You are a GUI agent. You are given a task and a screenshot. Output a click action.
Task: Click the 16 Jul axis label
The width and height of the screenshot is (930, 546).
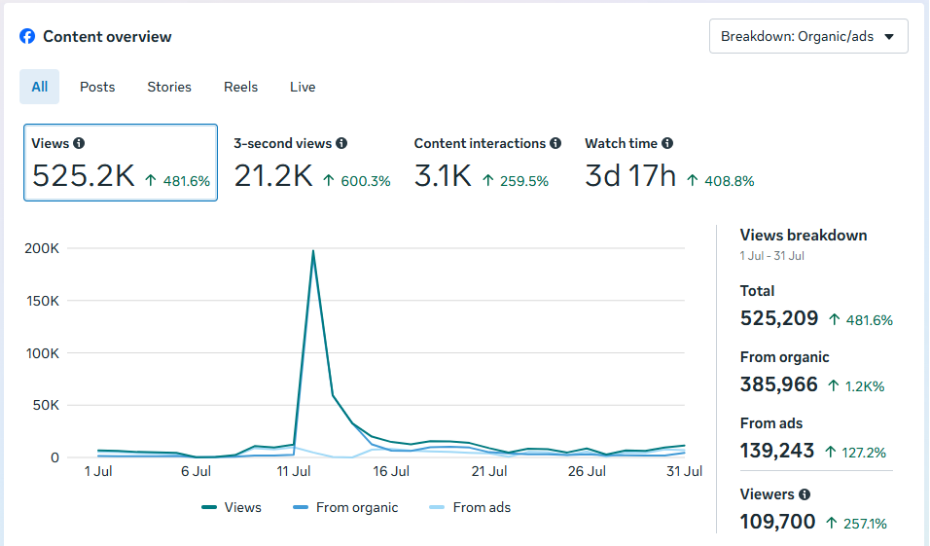tap(391, 471)
